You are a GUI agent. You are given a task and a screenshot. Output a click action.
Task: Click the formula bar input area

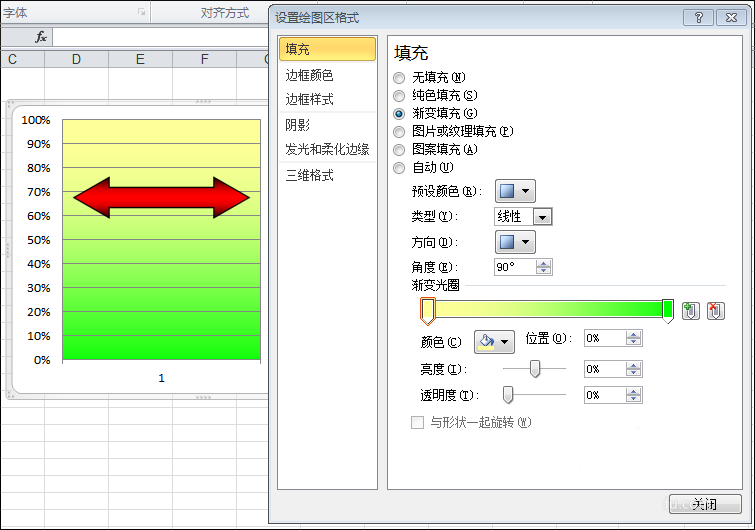click(x=160, y=37)
